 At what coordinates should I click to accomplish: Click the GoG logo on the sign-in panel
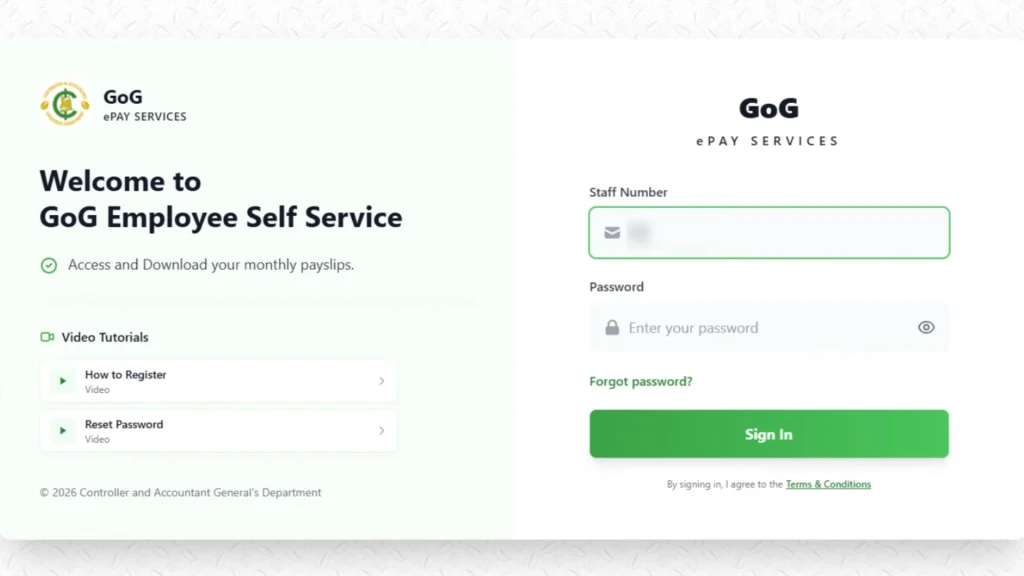(767, 109)
